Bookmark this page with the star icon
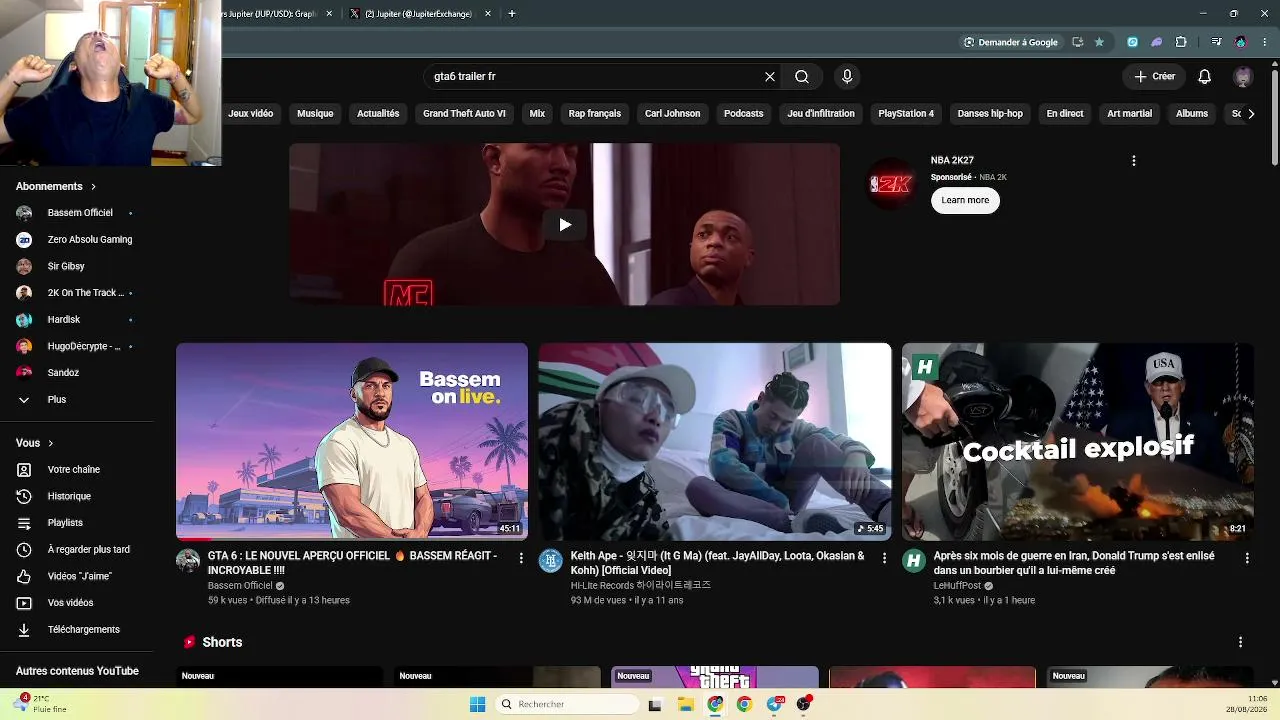This screenshot has height=720, width=1280. click(1099, 42)
